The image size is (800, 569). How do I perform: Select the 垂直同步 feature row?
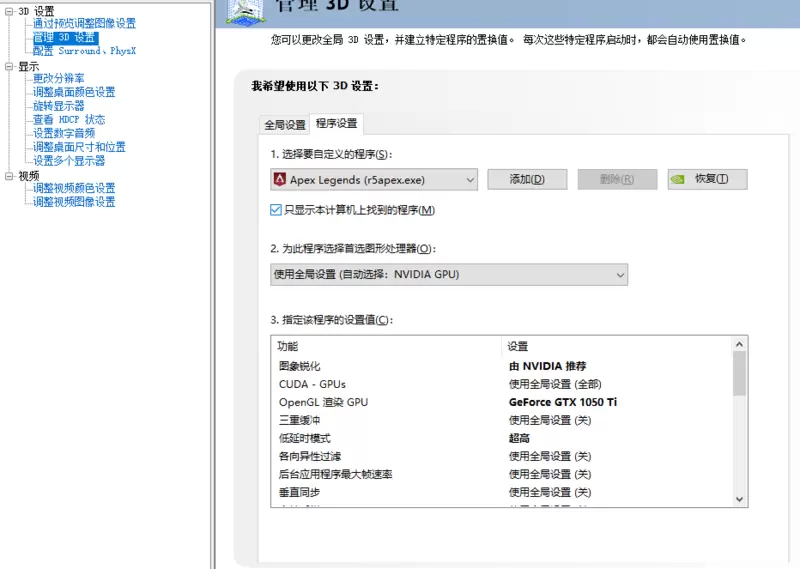pyautogui.click(x=502, y=492)
